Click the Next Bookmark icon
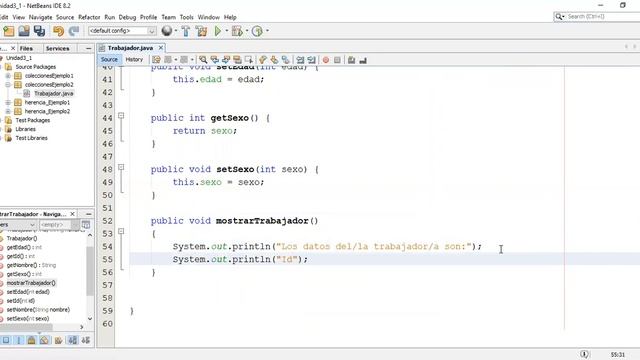Viewport: 640px width, 360px height. (x=274, y=60)
